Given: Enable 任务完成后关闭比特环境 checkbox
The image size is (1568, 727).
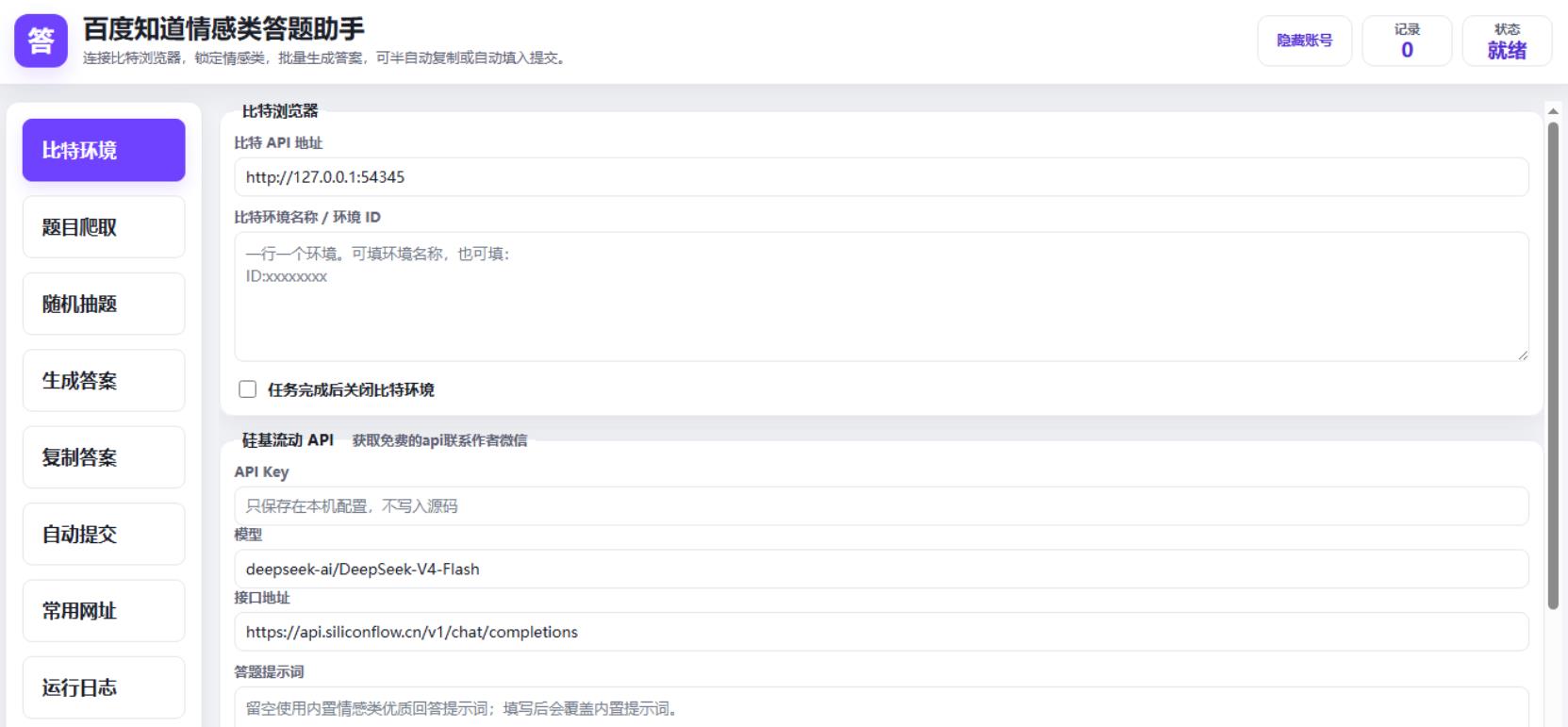Looking at the screenshot, I should pyautogui.click(x=248, y=389).
